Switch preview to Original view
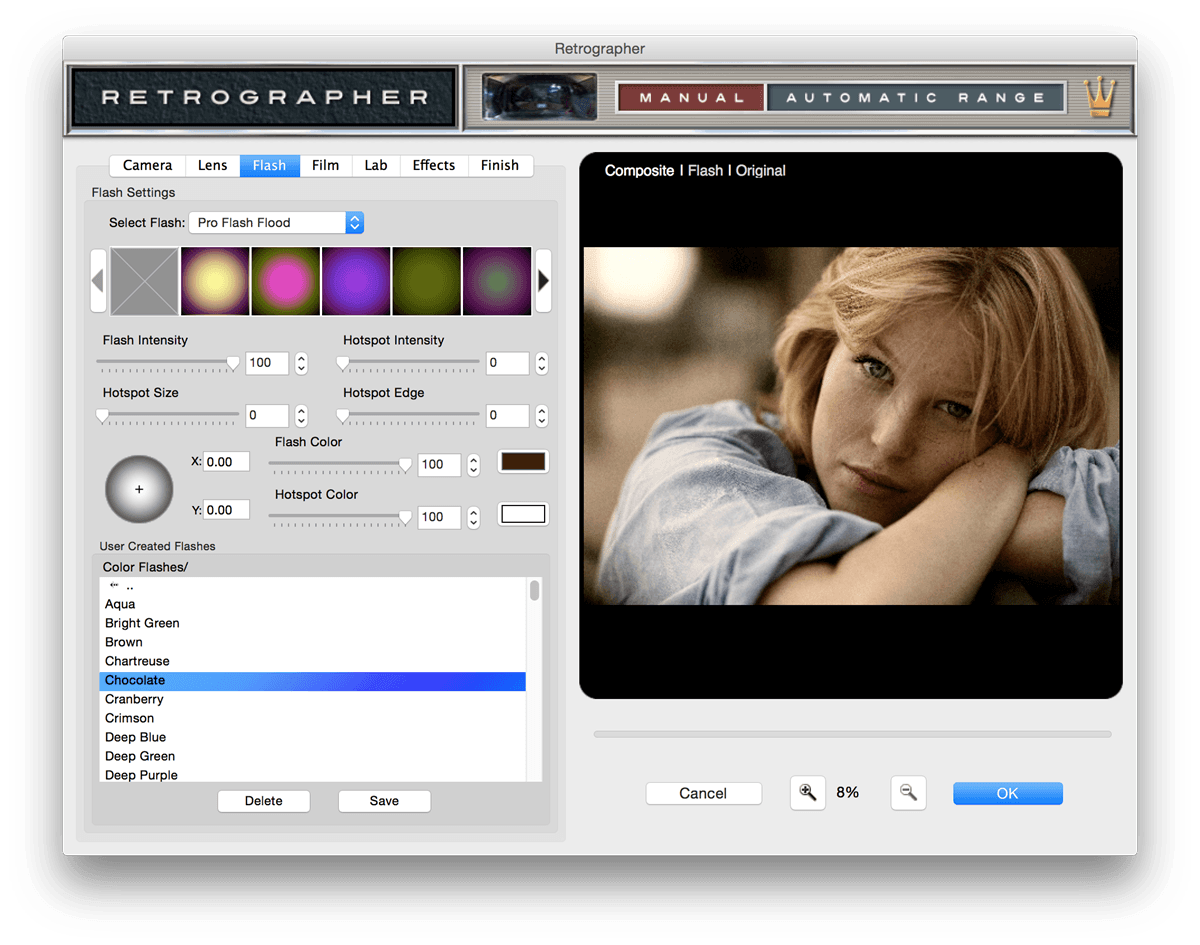The height and width of the screenshot is (945, 1200). click(x=761, y=171)
